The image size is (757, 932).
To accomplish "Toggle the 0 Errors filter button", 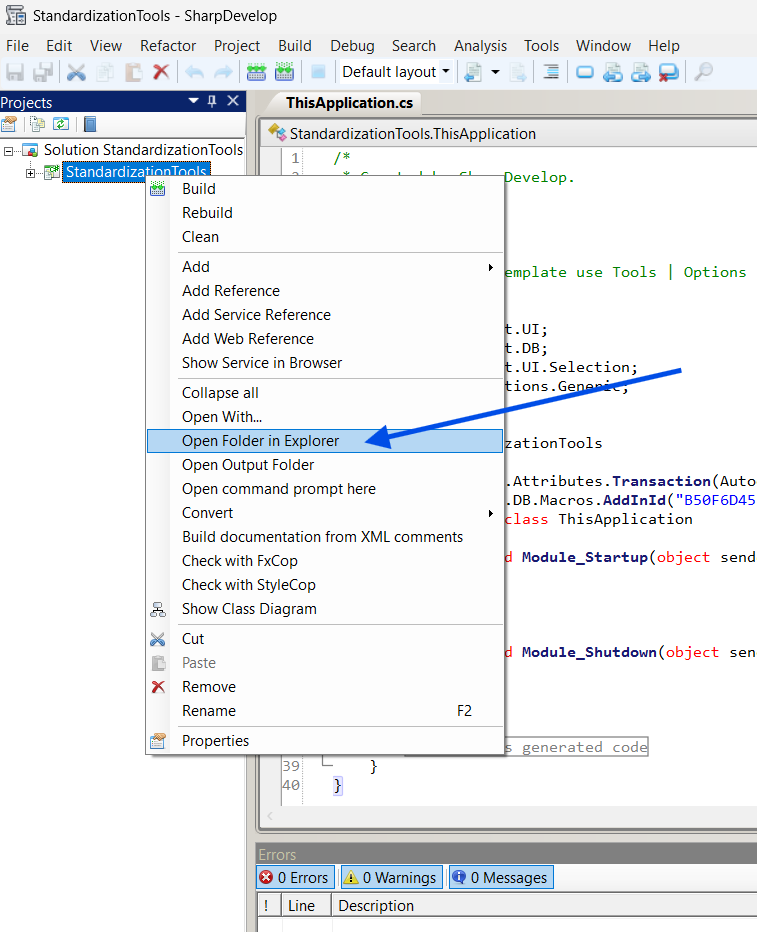I will click(295, 877).
